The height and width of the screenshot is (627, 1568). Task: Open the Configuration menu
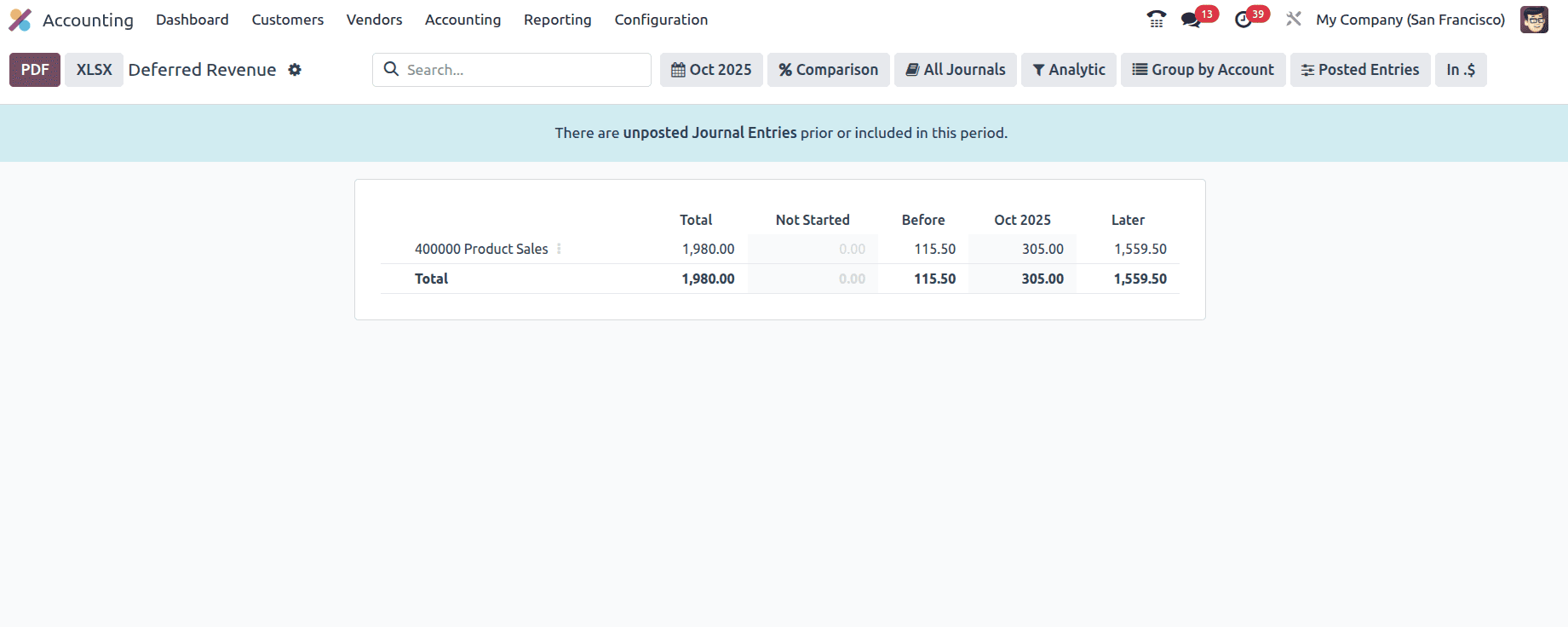(x=661, y=20)
